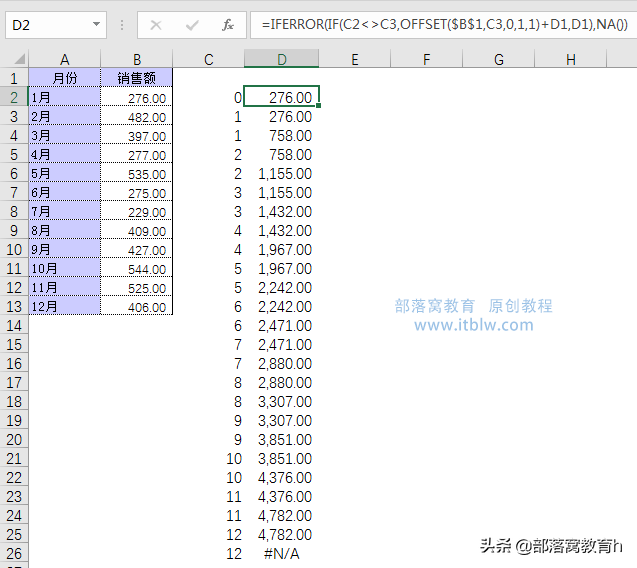Viewport: 637px width, 568px height.
Task: Select column F header
Action: click(427, 60)
